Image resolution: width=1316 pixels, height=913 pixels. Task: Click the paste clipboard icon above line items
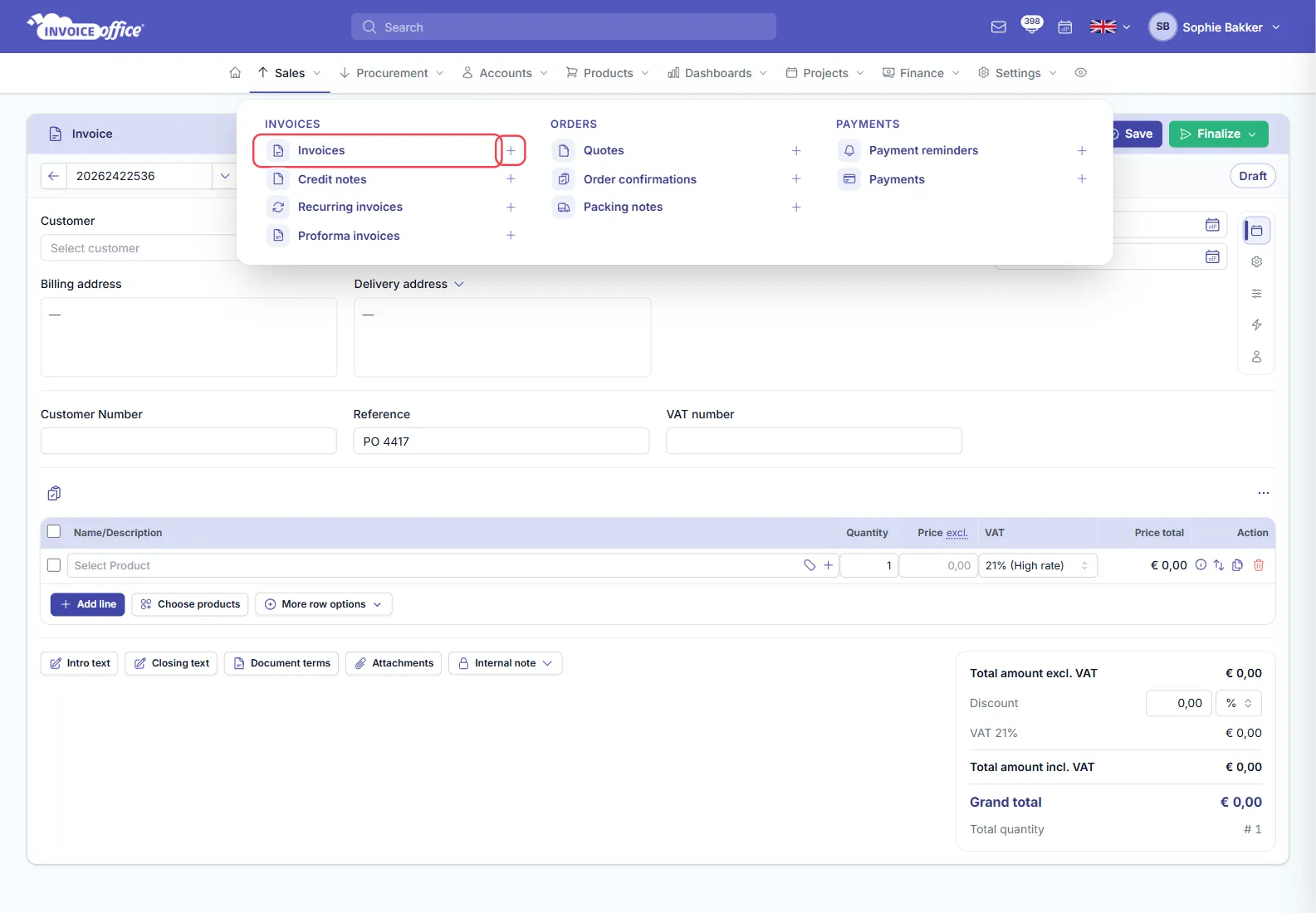click(54, 493)
